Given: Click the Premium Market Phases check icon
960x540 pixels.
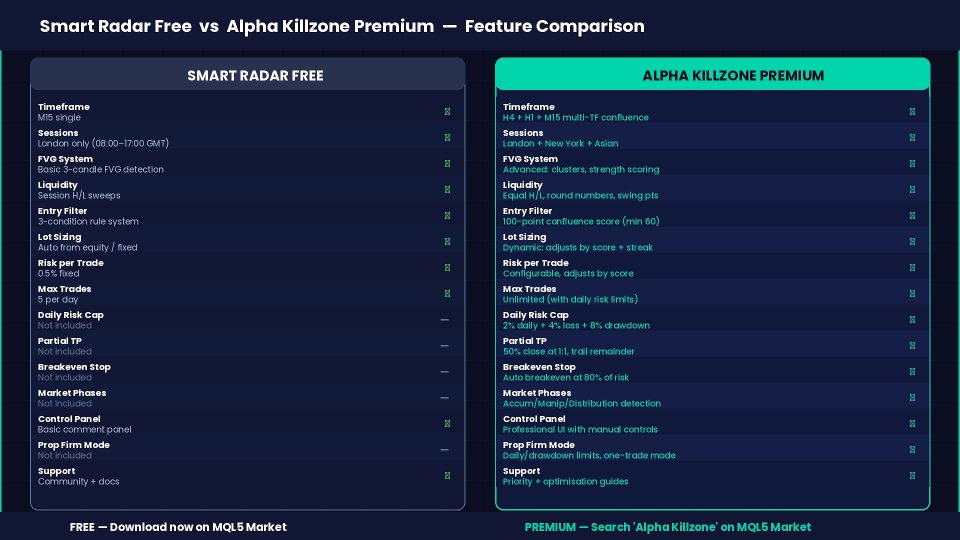Looking at the screenshot, I should [x=912, y=398].
